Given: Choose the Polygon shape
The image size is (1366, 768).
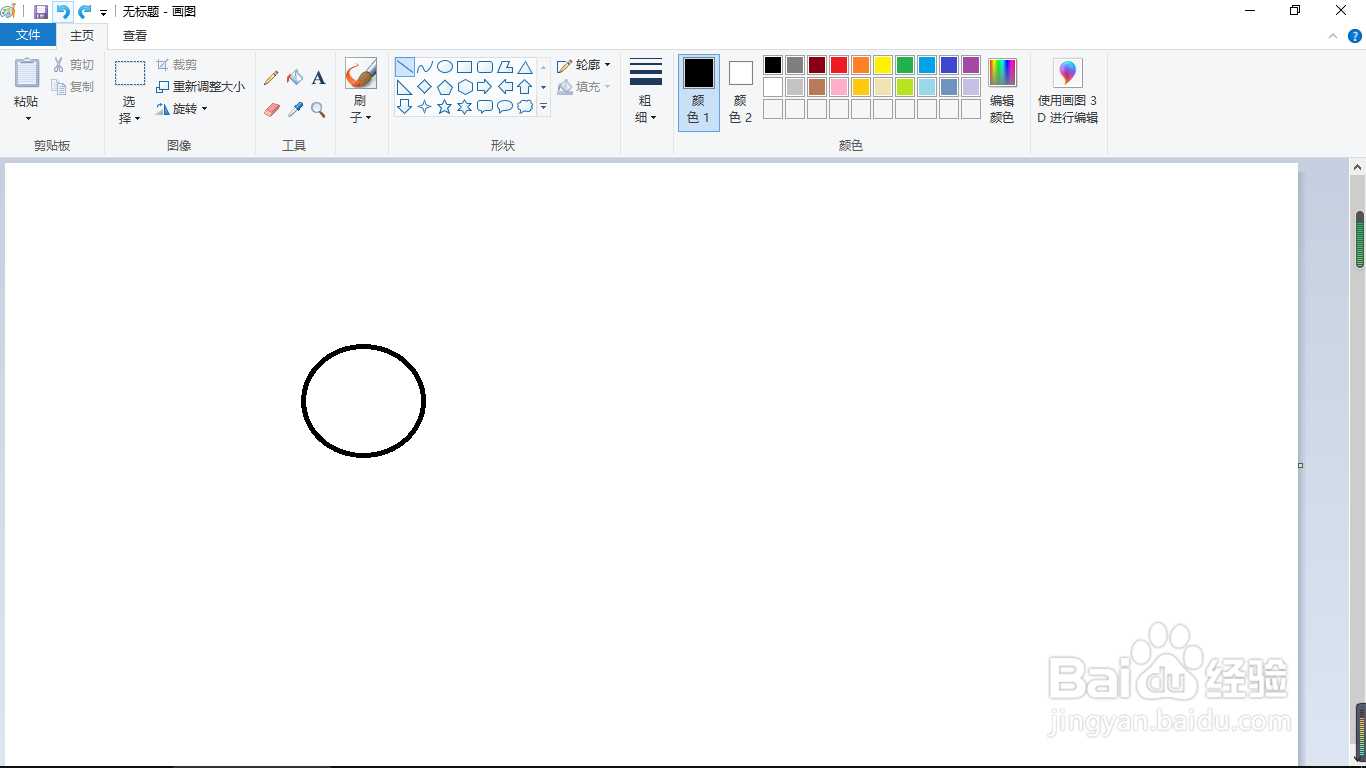Looking at the screenshot, I should point(505,67).
